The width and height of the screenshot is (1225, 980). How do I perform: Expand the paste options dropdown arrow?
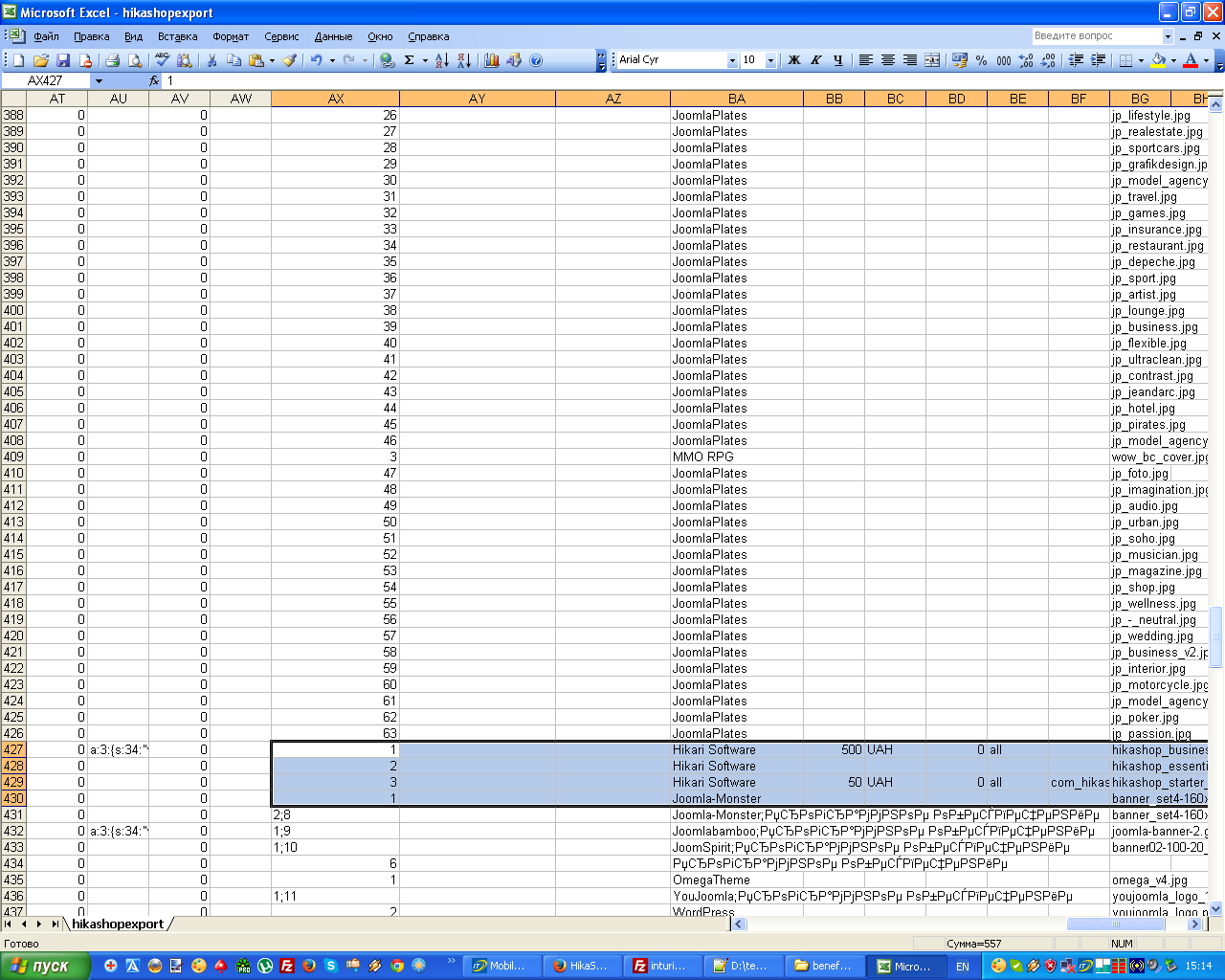pos(272,60)
